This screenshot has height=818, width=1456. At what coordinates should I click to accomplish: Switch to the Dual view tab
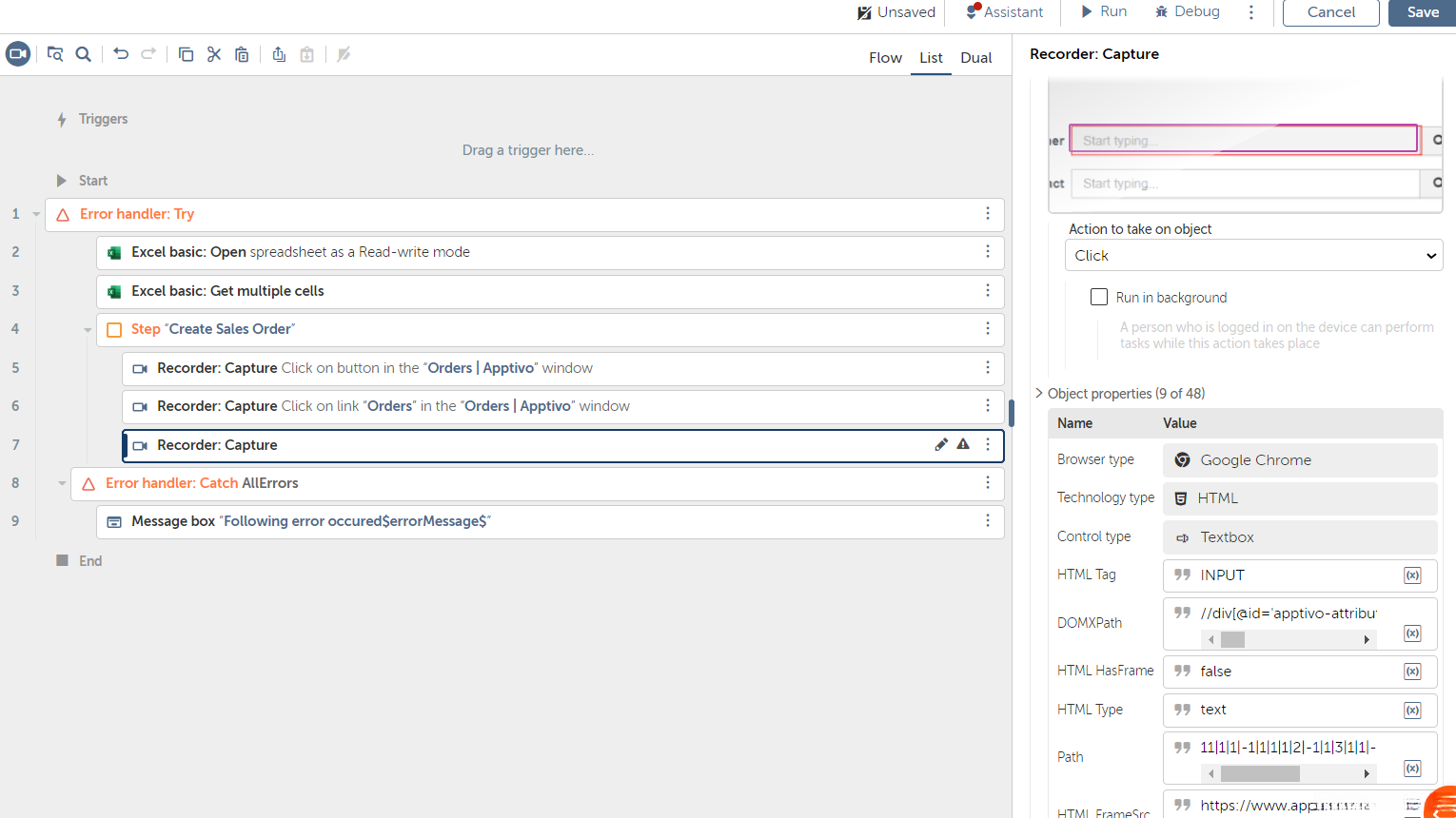[976, 58]
